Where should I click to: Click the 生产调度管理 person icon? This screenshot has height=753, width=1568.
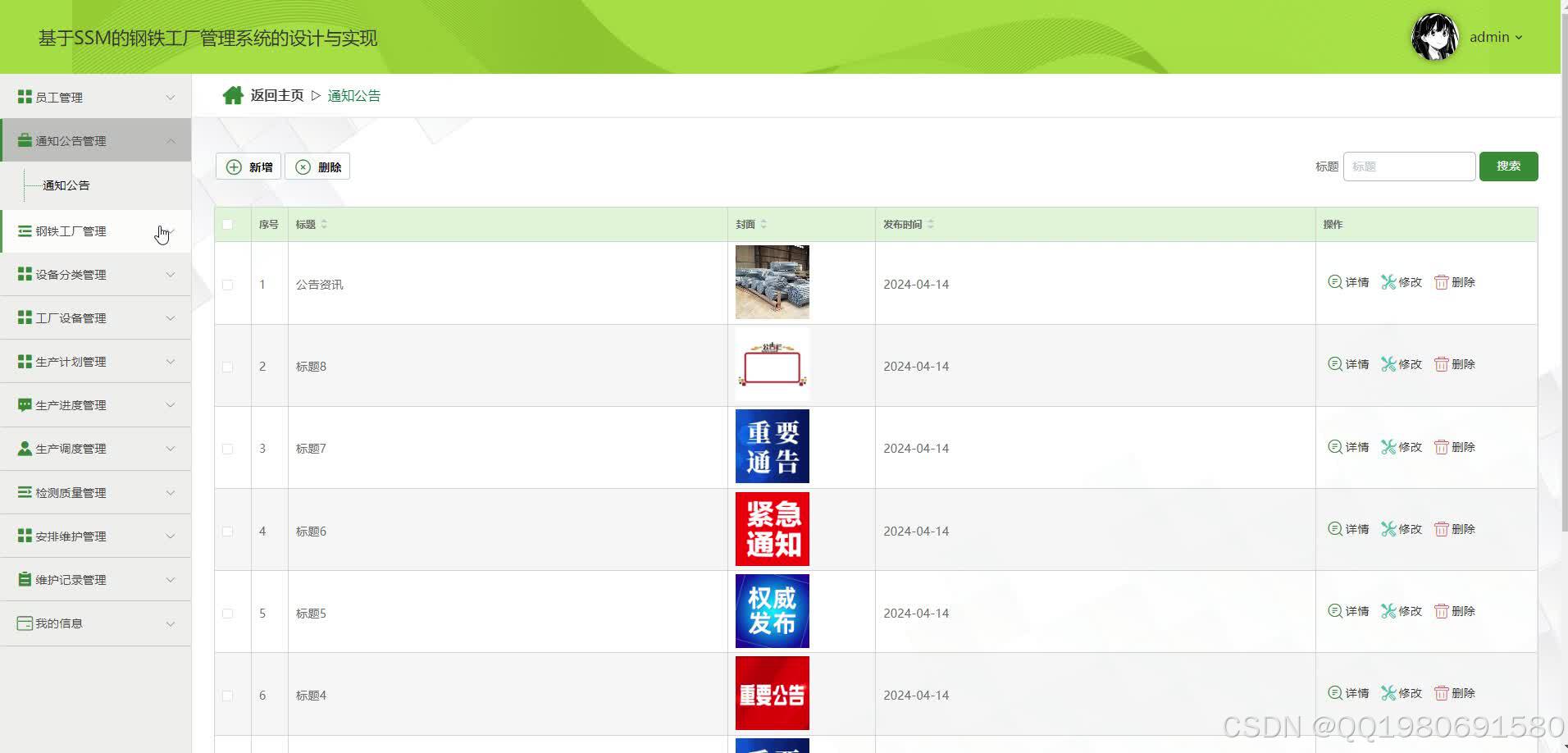point(25,449)
